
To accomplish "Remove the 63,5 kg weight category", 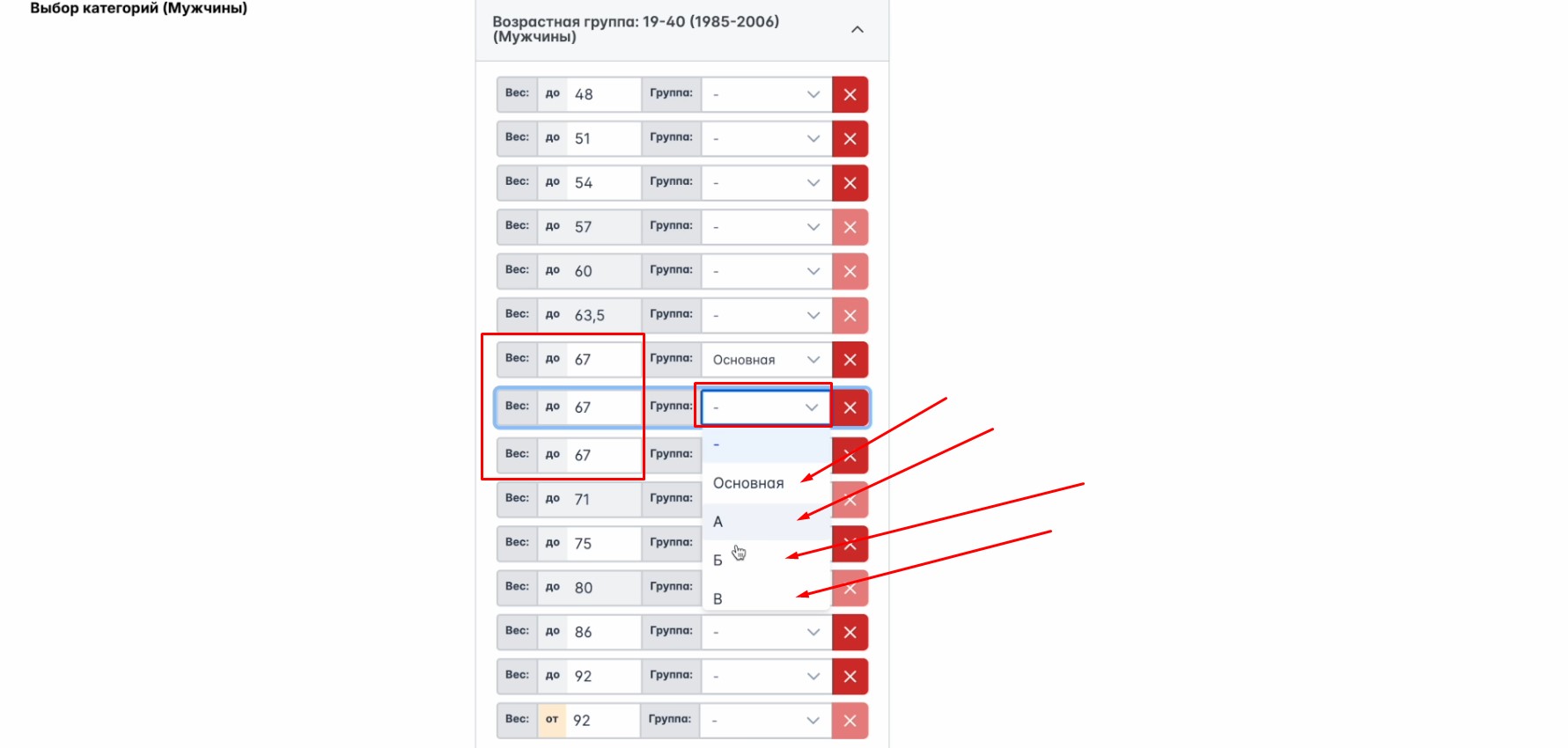I will [850, 315].
